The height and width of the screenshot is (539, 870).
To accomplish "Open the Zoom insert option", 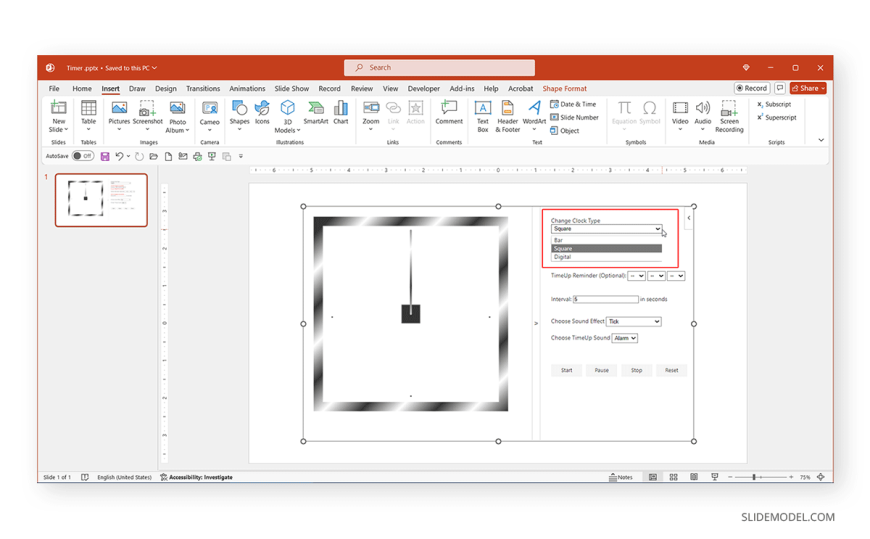I will tap(371, 116).
